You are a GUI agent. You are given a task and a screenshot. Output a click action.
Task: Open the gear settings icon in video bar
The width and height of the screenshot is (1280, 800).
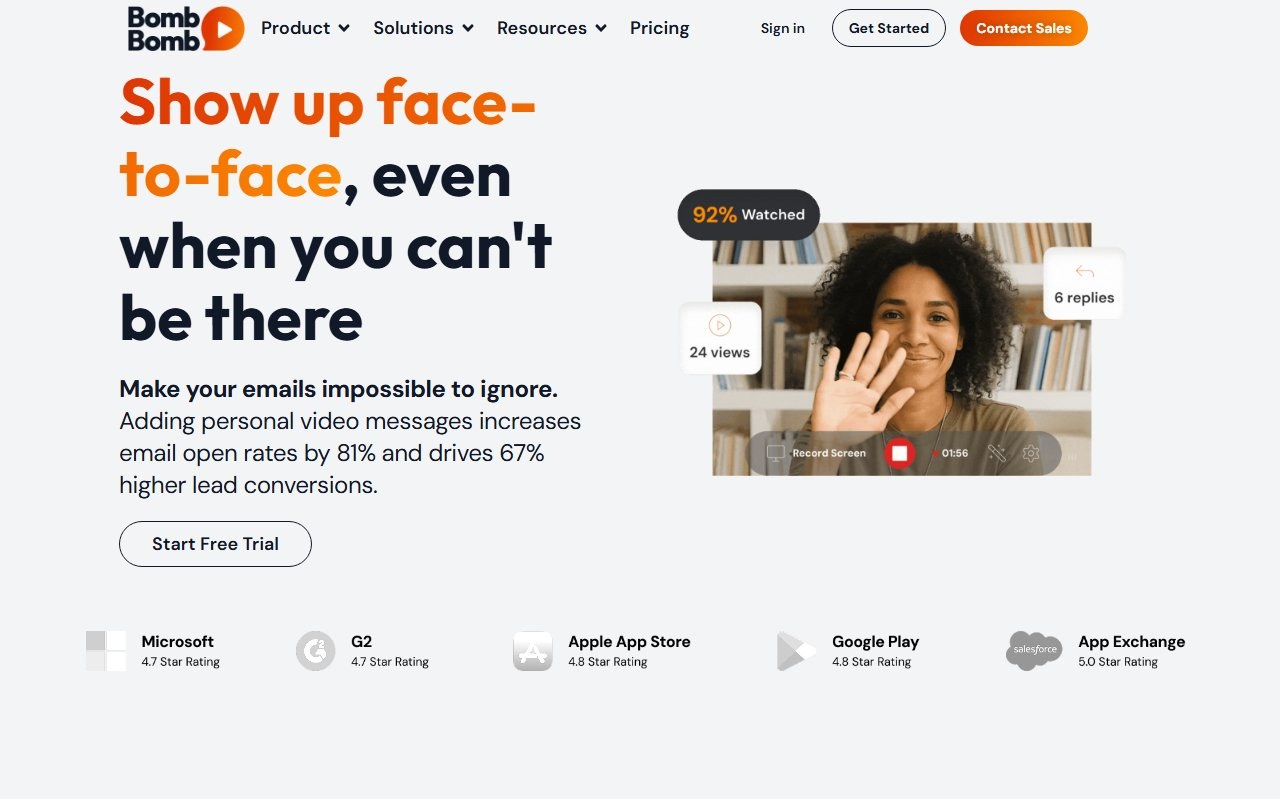[1031, 453]
